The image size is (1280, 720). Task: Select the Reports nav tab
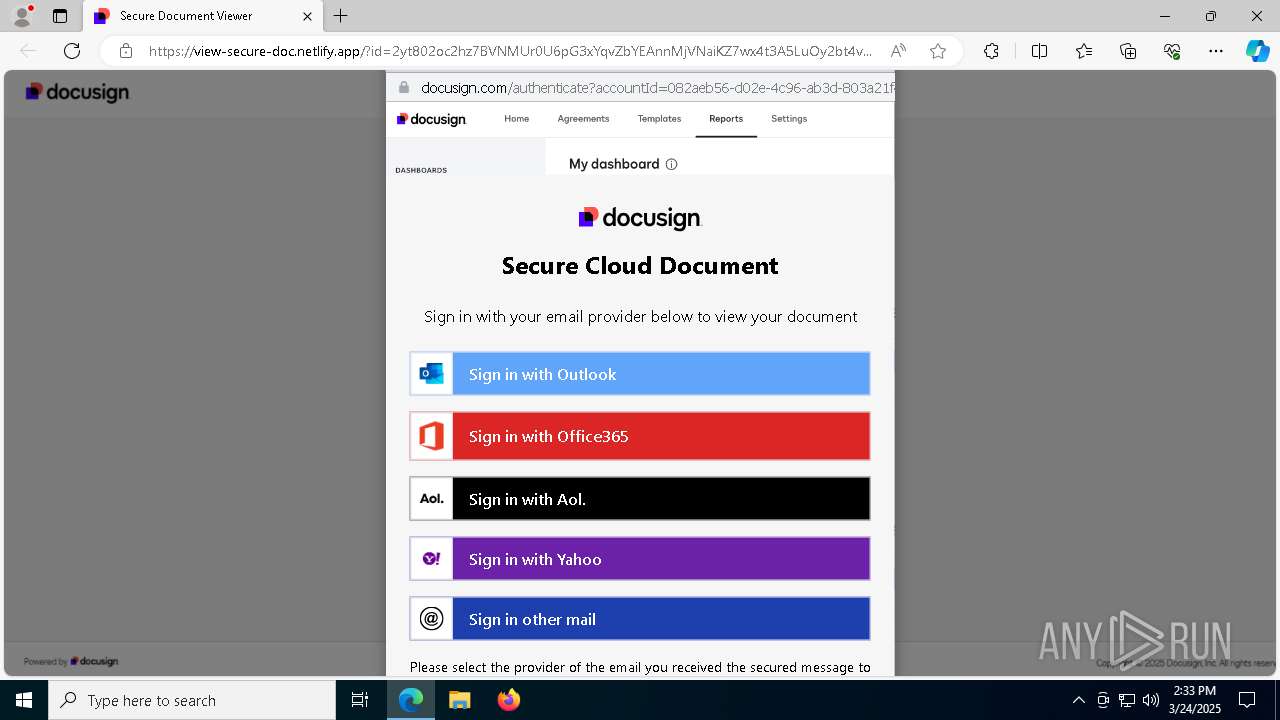point(726,118)
